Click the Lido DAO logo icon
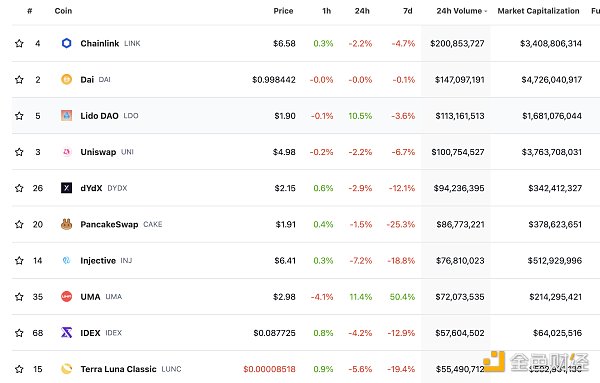Viewport: 600px width, 383px height. [66, 116]
